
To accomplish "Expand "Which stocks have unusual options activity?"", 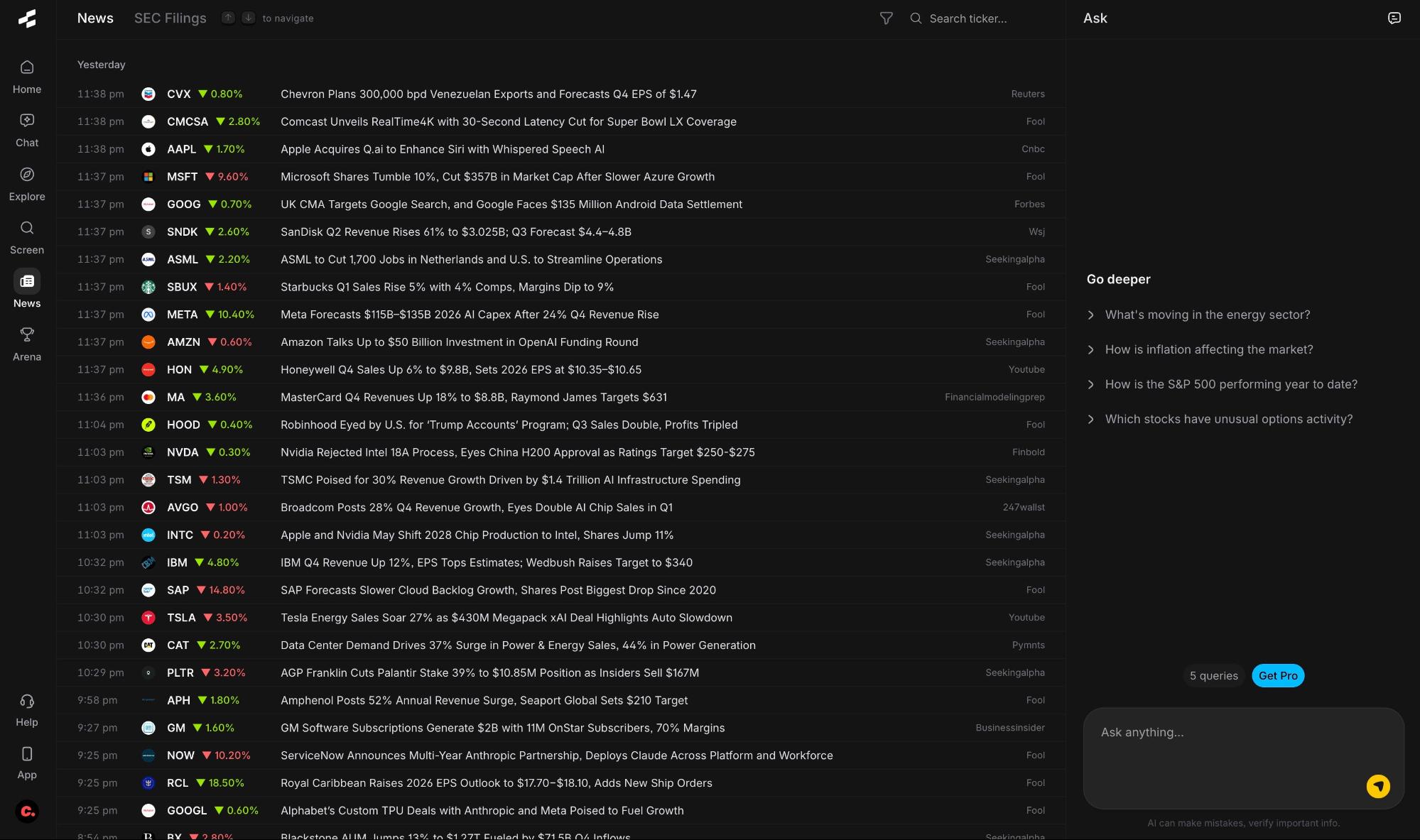I will (x=1228, y=419).
